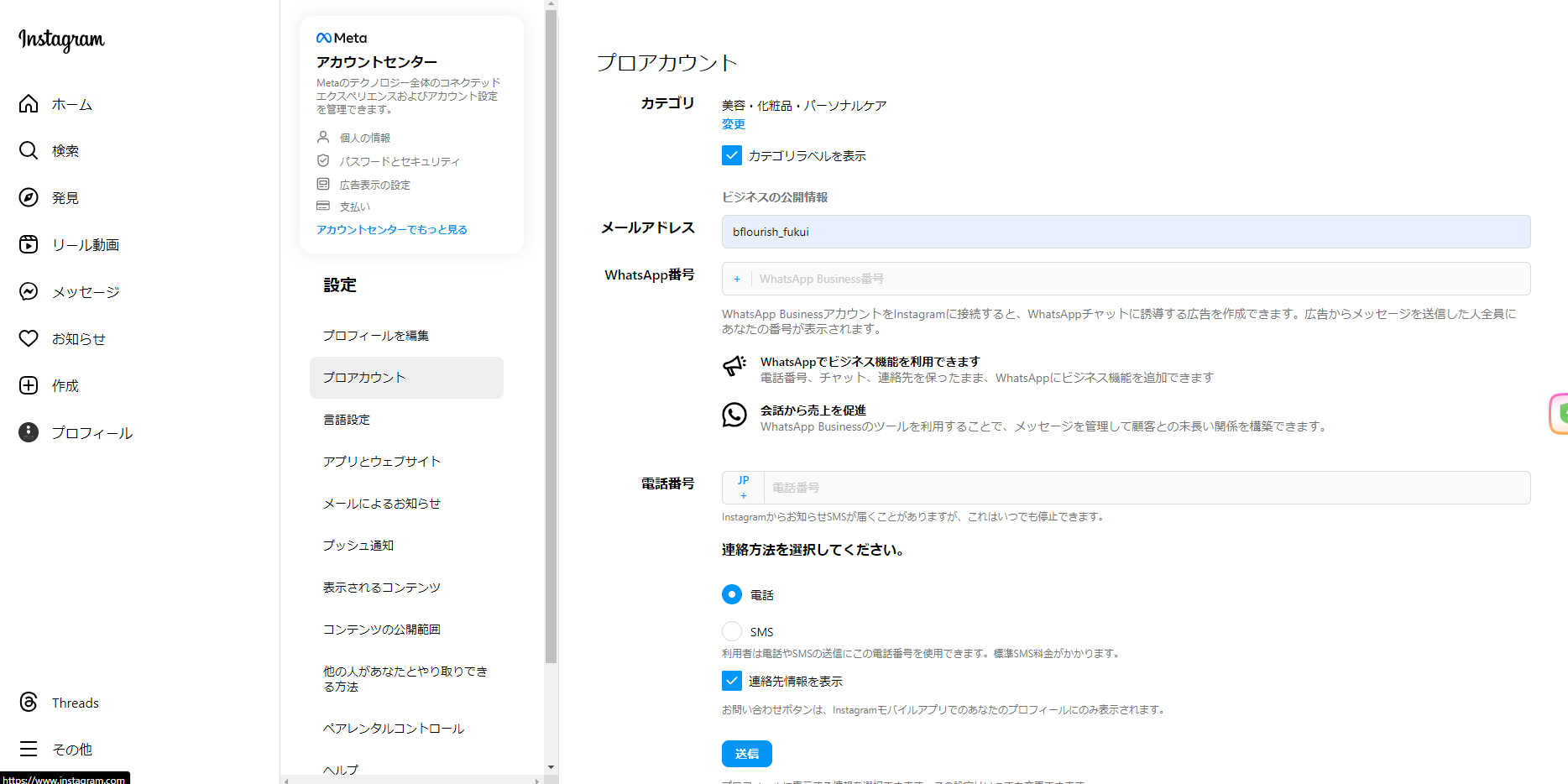Click the megaphone icon for WhatsApp business features
The height and width of the screenshot is (784, 1568).
734,365
